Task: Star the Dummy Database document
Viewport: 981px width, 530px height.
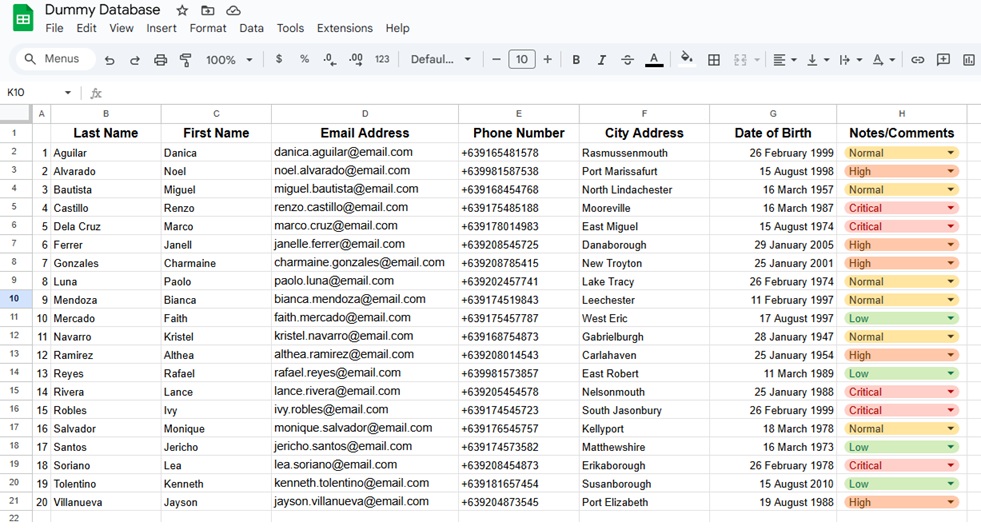Action: point(182,11)
